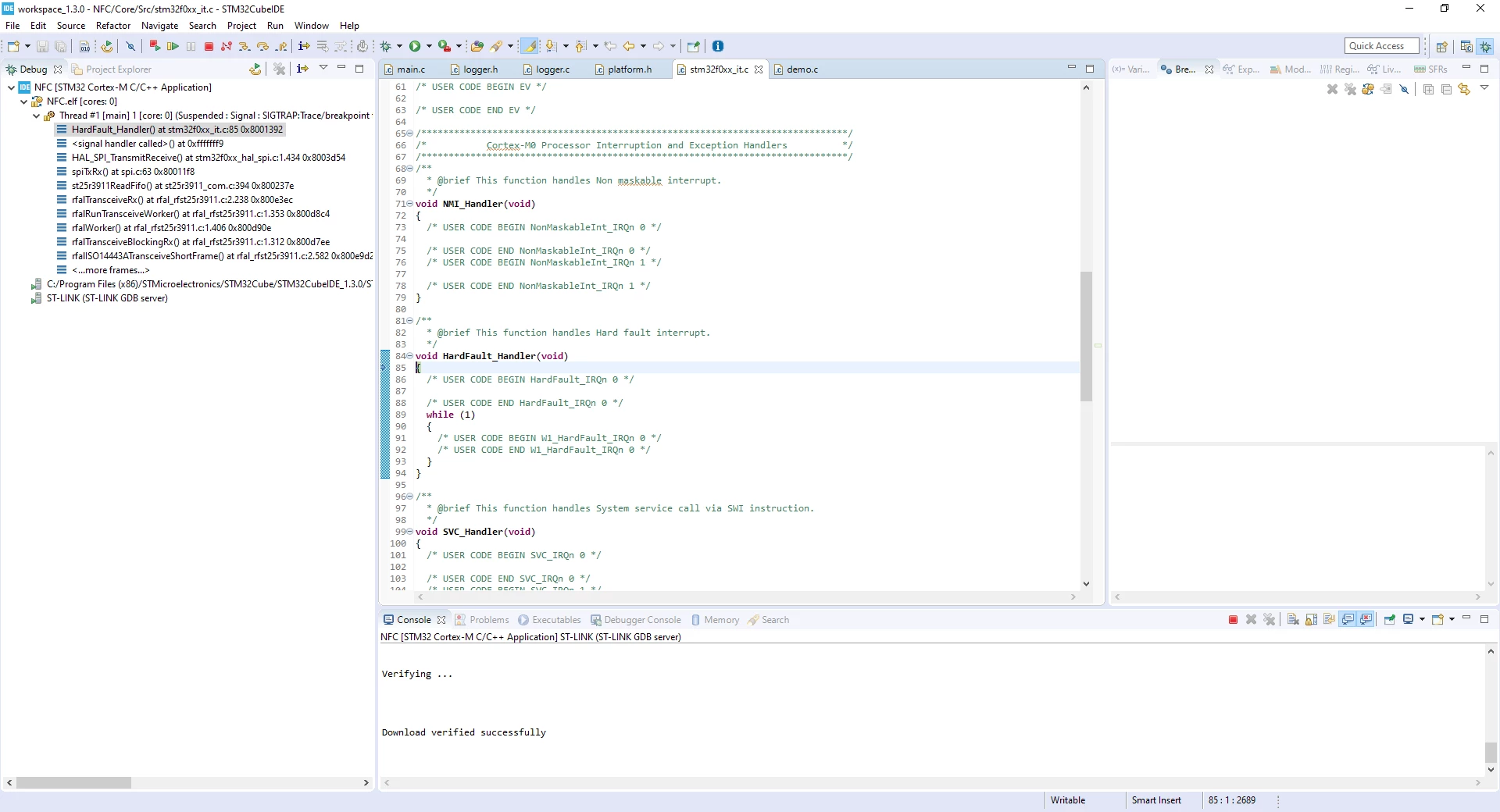Open the Run menu
The height and width of the screenshot is (812, 1500).
tap(275, 26)
